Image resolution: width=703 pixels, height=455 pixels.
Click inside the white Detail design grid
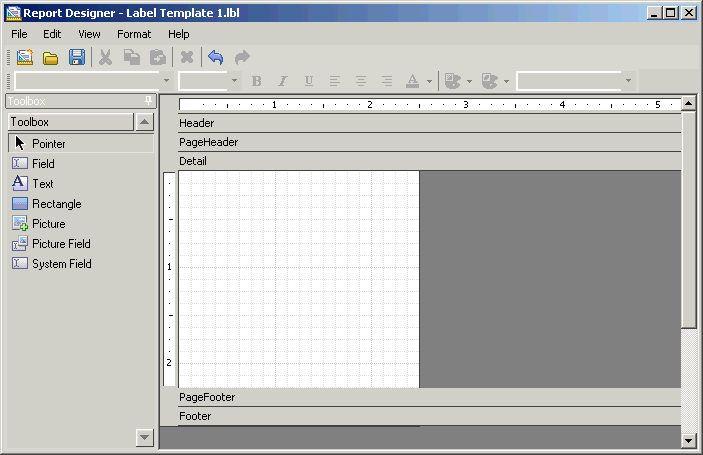[x=299, y=279]
